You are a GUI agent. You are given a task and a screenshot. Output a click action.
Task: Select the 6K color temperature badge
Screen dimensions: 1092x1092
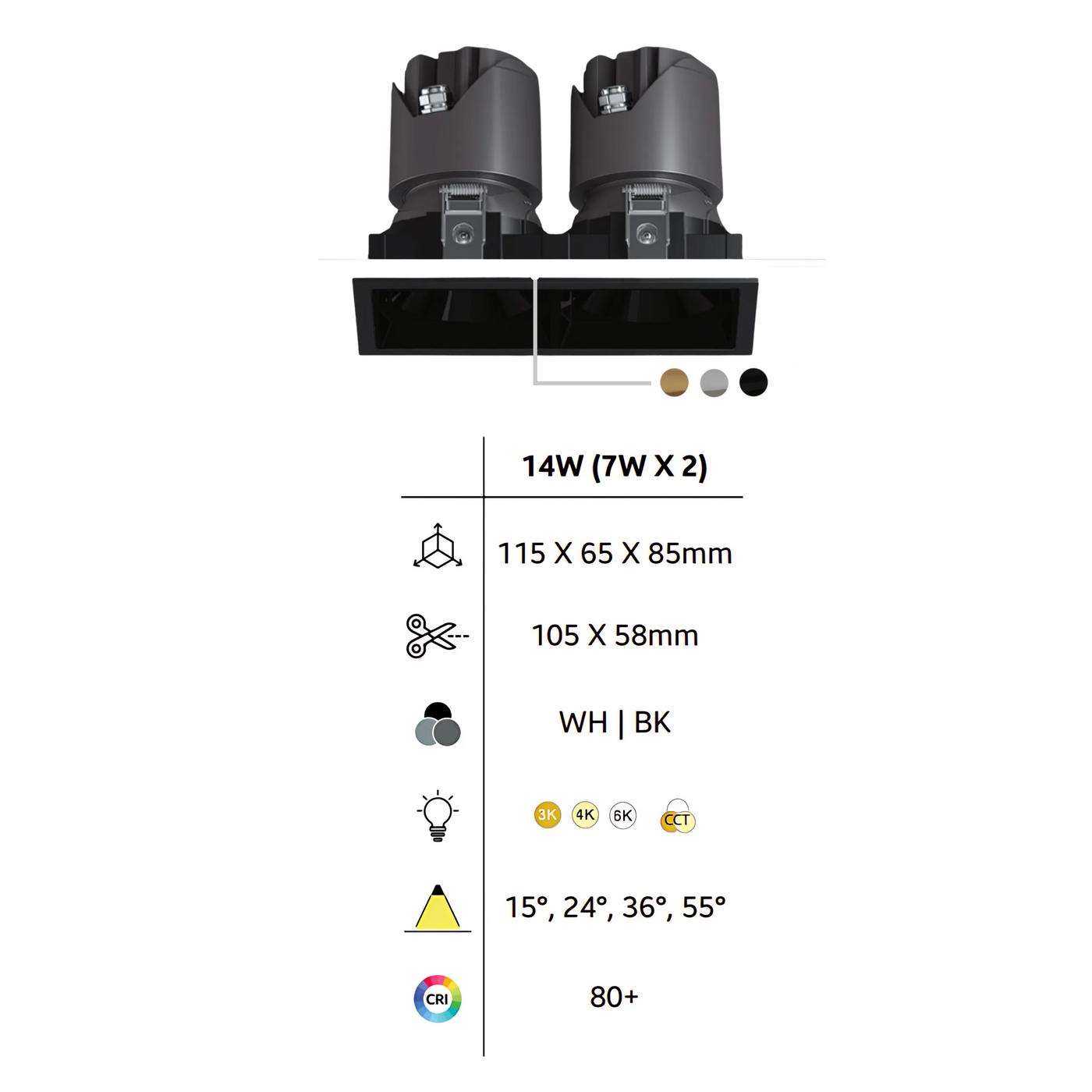(x=622, y=815)
